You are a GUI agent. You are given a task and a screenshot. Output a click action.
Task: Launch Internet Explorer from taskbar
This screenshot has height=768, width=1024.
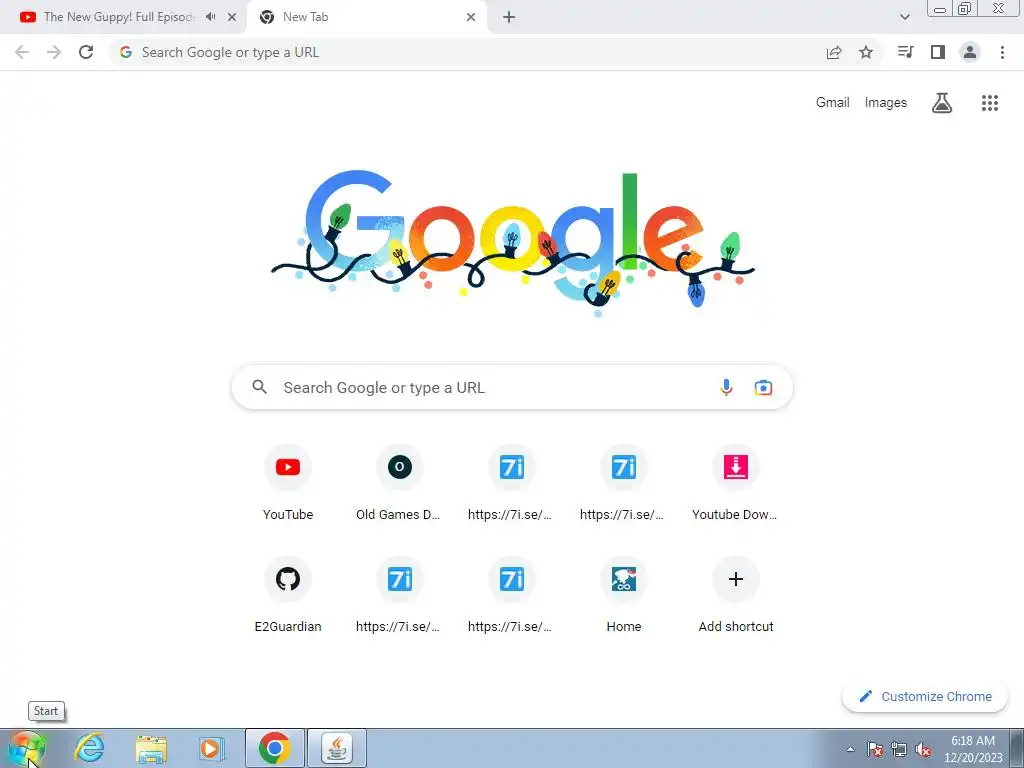[89, 748]
